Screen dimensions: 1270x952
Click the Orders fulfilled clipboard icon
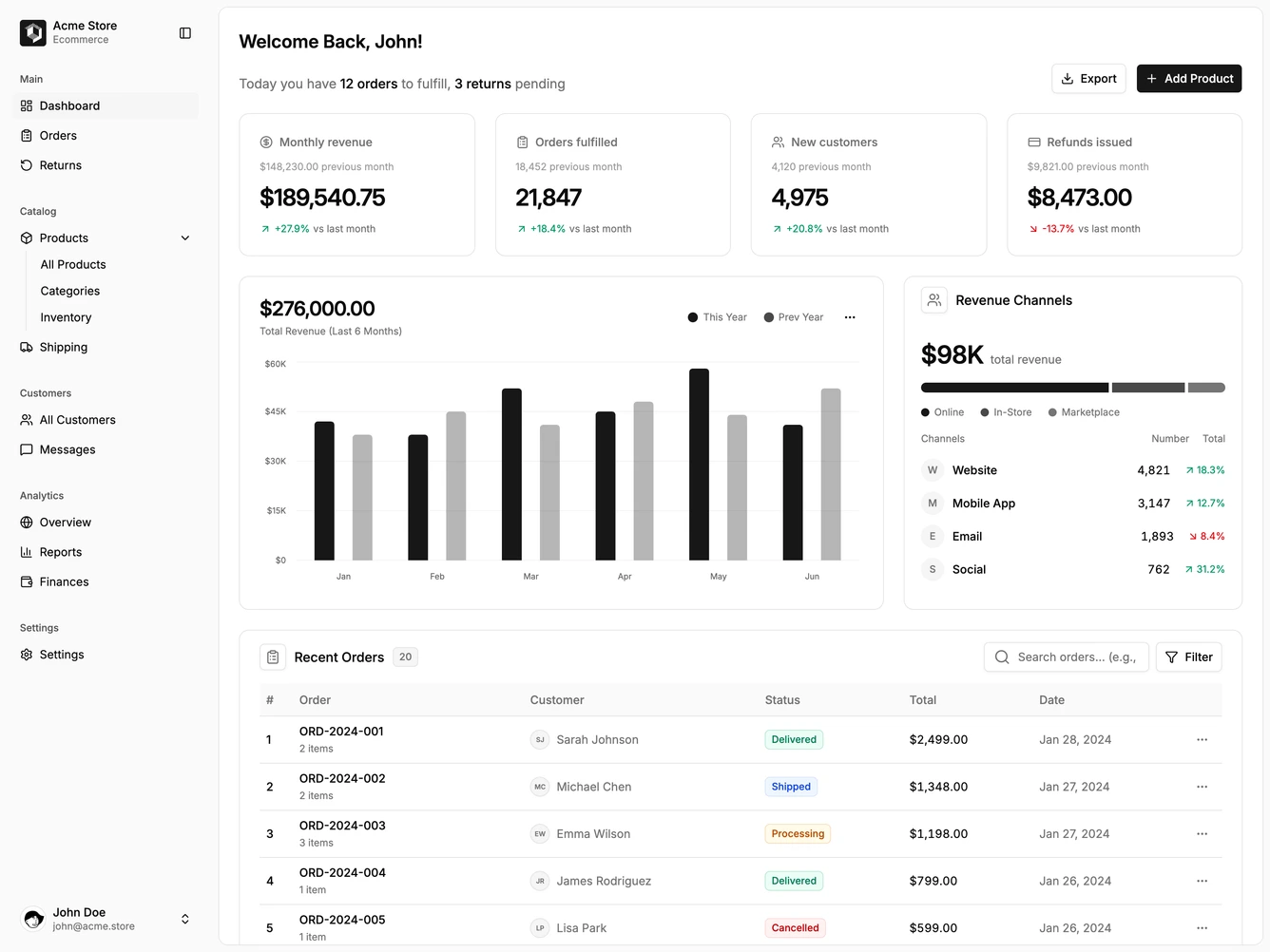click(x=522, y=143)
